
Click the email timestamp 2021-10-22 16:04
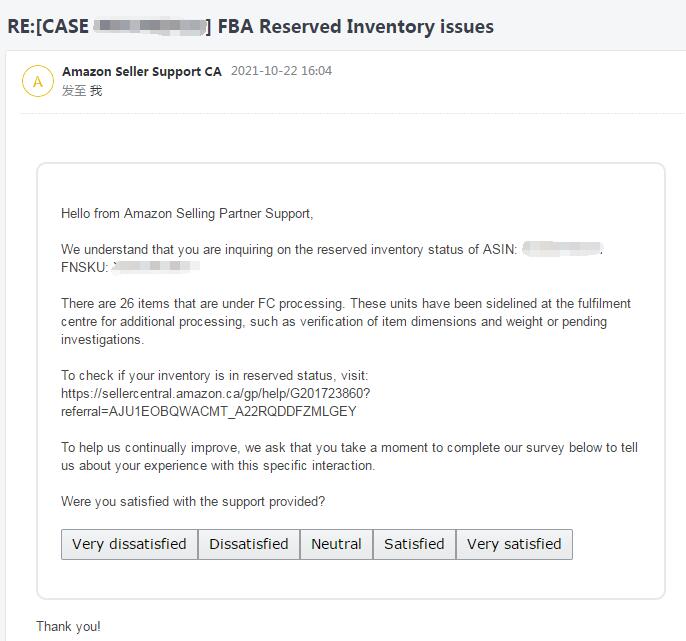[281, 71]
